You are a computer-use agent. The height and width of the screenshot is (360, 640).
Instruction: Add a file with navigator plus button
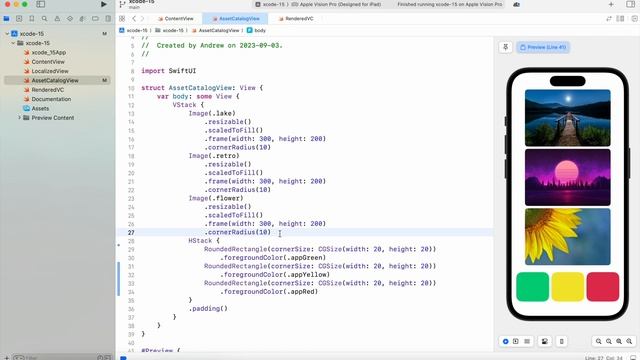tap(7, 358)
